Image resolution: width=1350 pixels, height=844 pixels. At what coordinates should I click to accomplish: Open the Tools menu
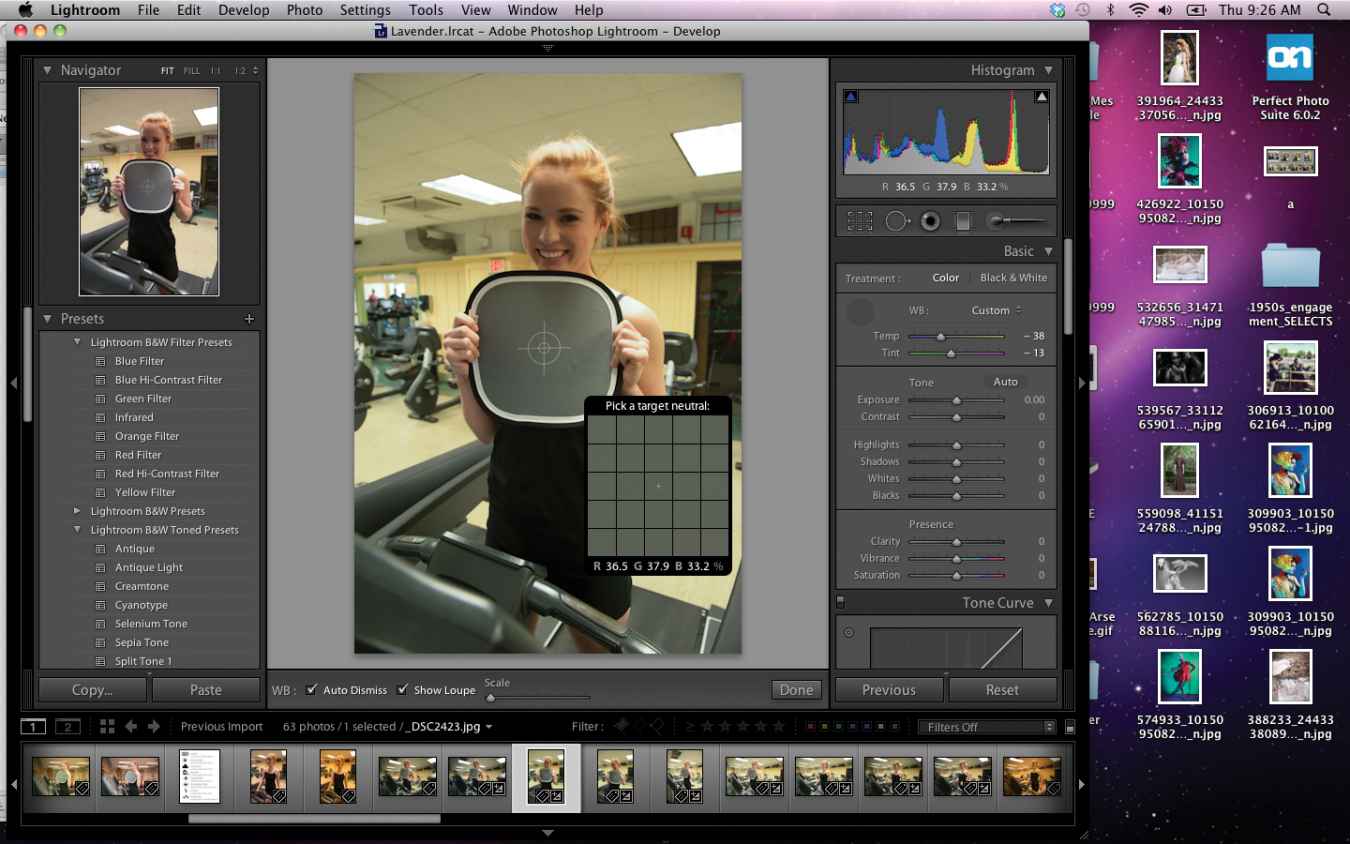425,10
